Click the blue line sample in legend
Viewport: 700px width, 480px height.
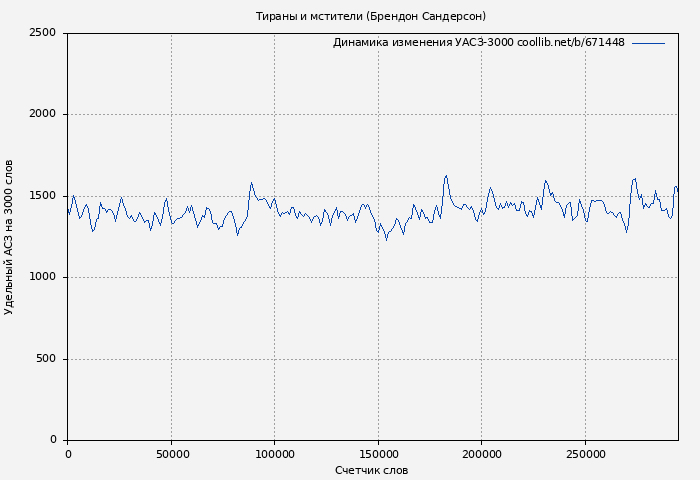click(x=648, y=43)
